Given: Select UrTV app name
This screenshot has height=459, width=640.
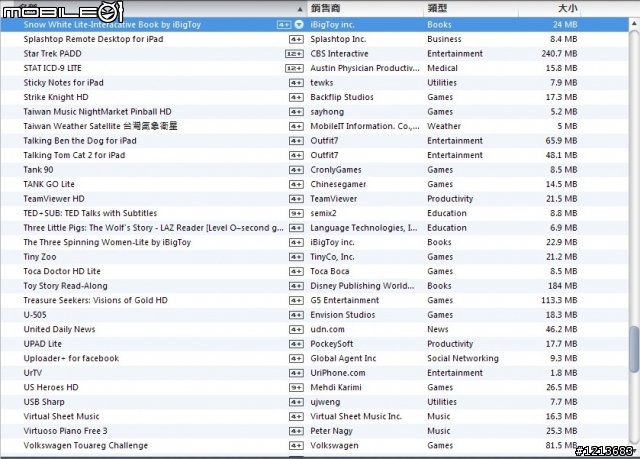Looking at the screenshot, I should click(x=33, y=373).
